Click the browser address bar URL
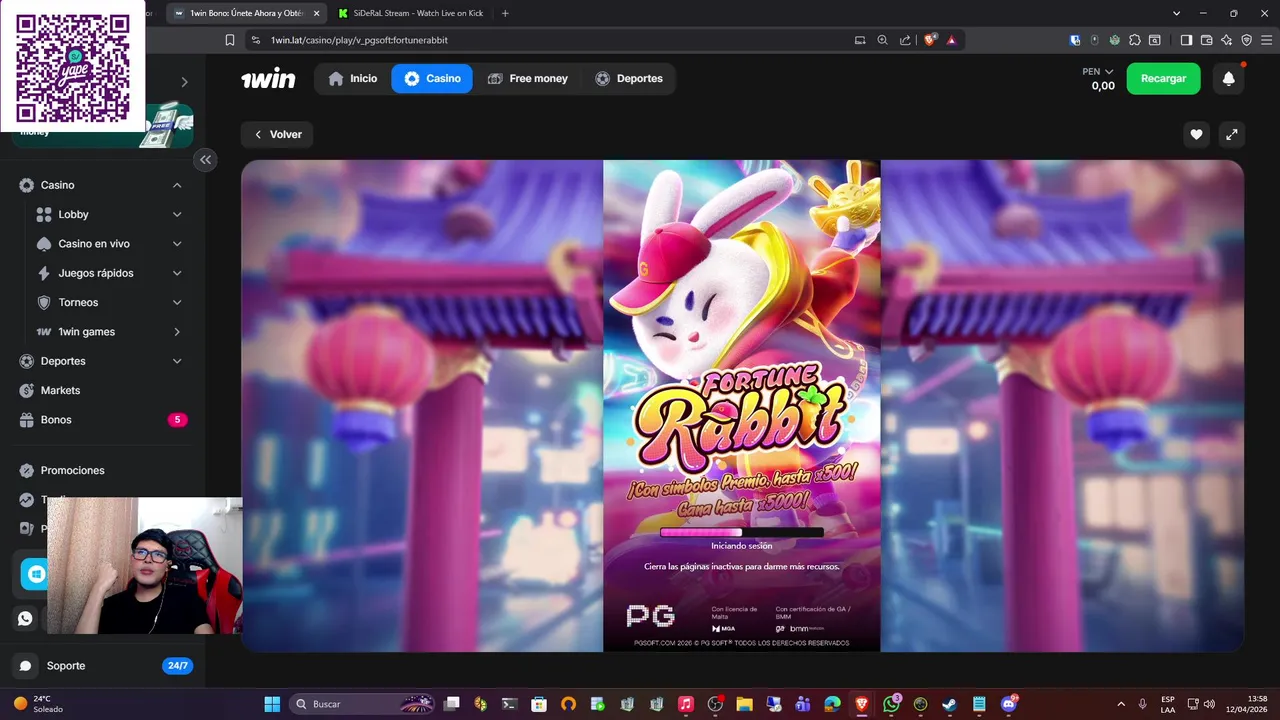Image resolution: width=1280 pixels, height=720 pixels. tap(359, 40)
